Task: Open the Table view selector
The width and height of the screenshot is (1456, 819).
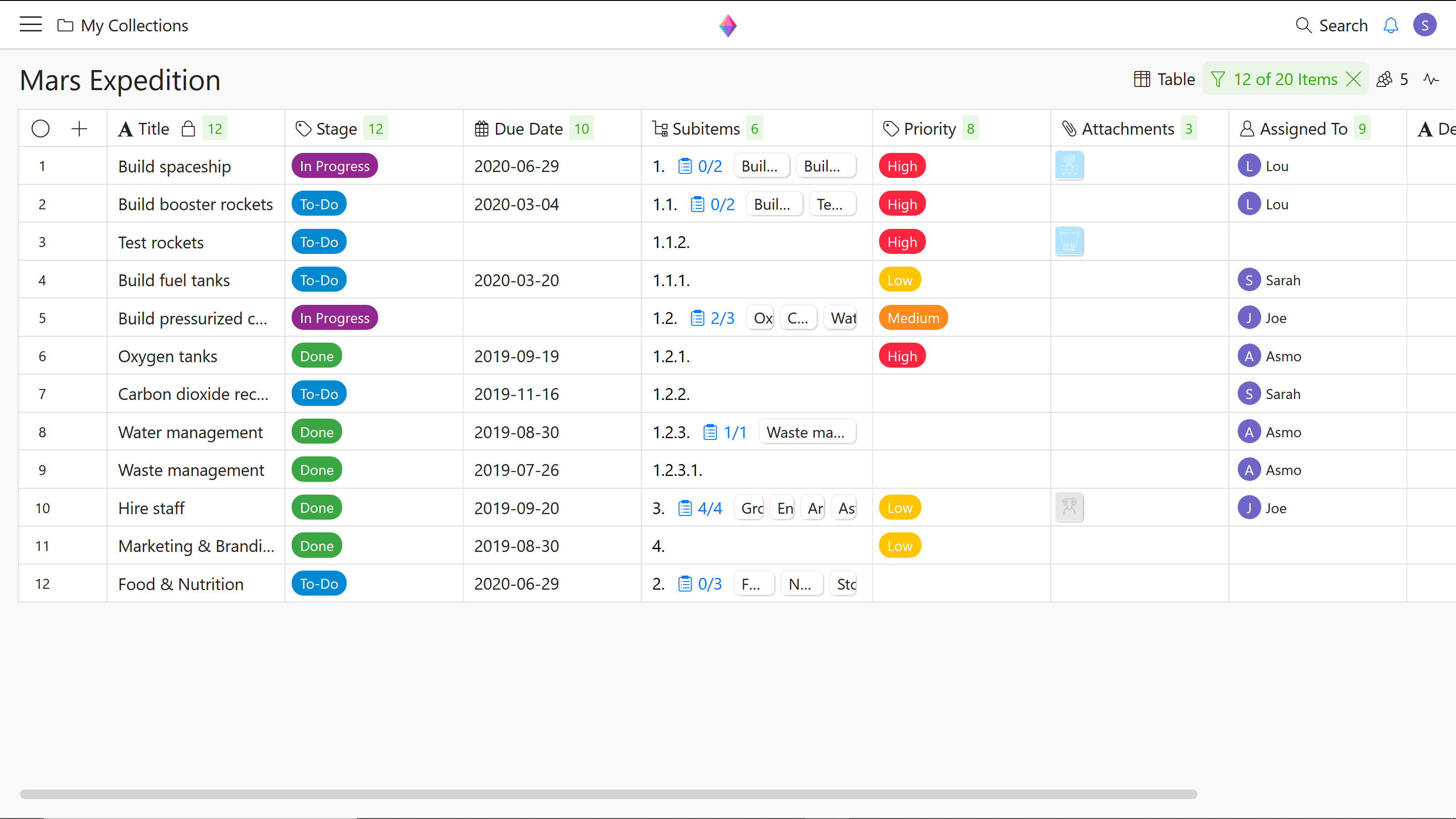Action: (x=1164, y=79)
